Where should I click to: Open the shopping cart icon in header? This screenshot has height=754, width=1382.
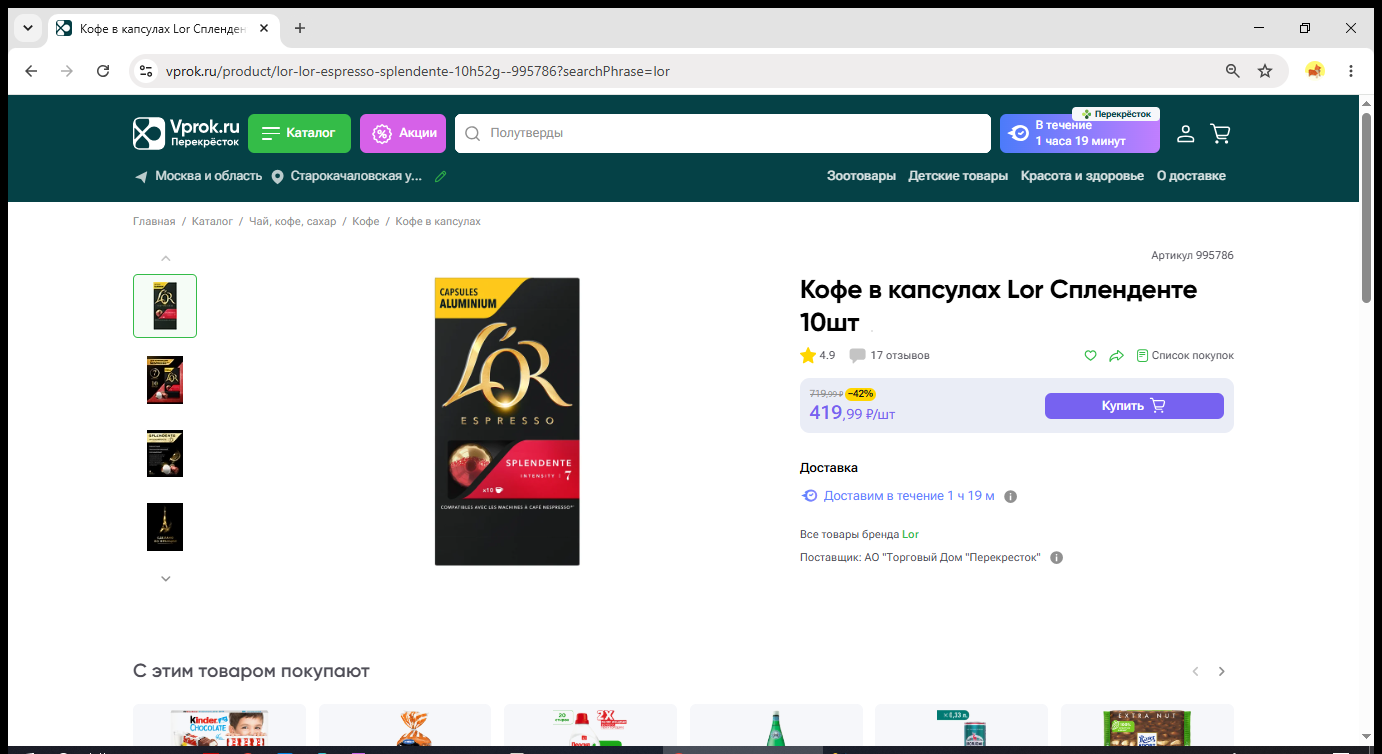click(1220, 133)
